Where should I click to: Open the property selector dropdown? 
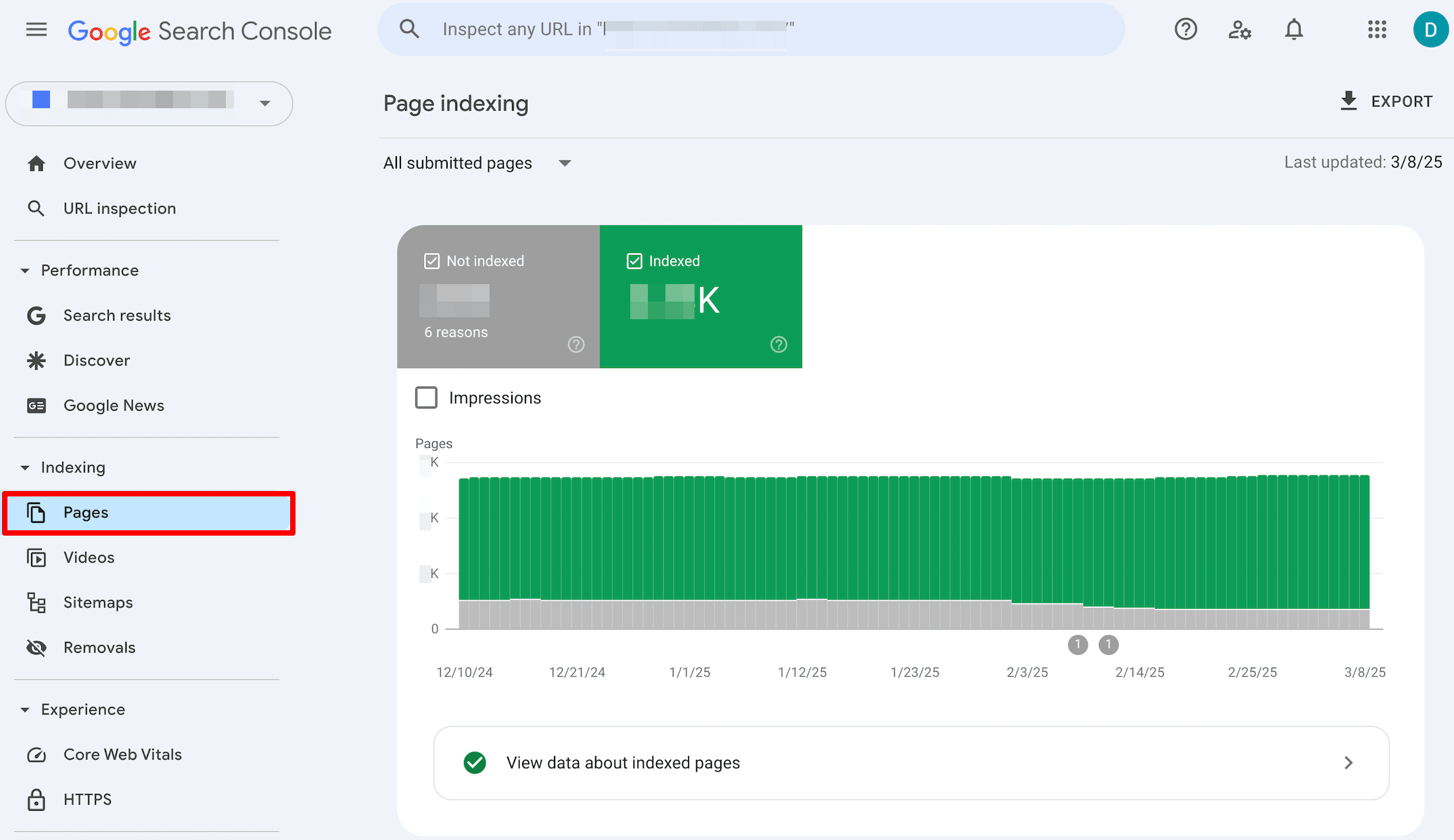tap(264, 103)
